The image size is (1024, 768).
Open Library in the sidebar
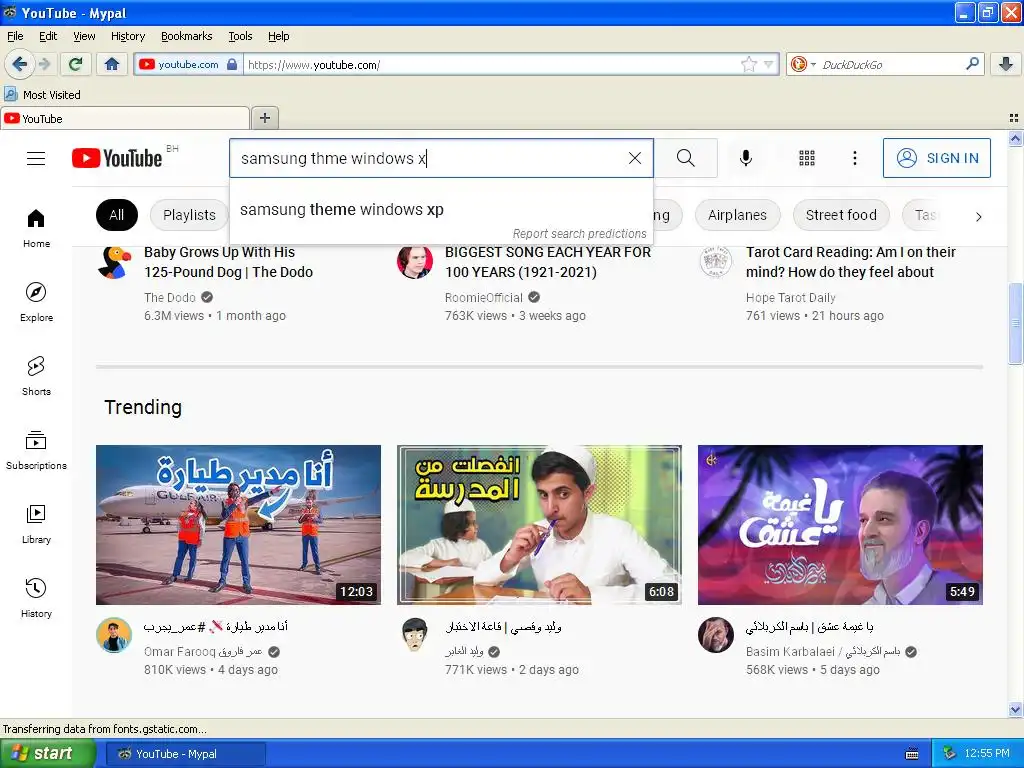[x=36, y=524]
